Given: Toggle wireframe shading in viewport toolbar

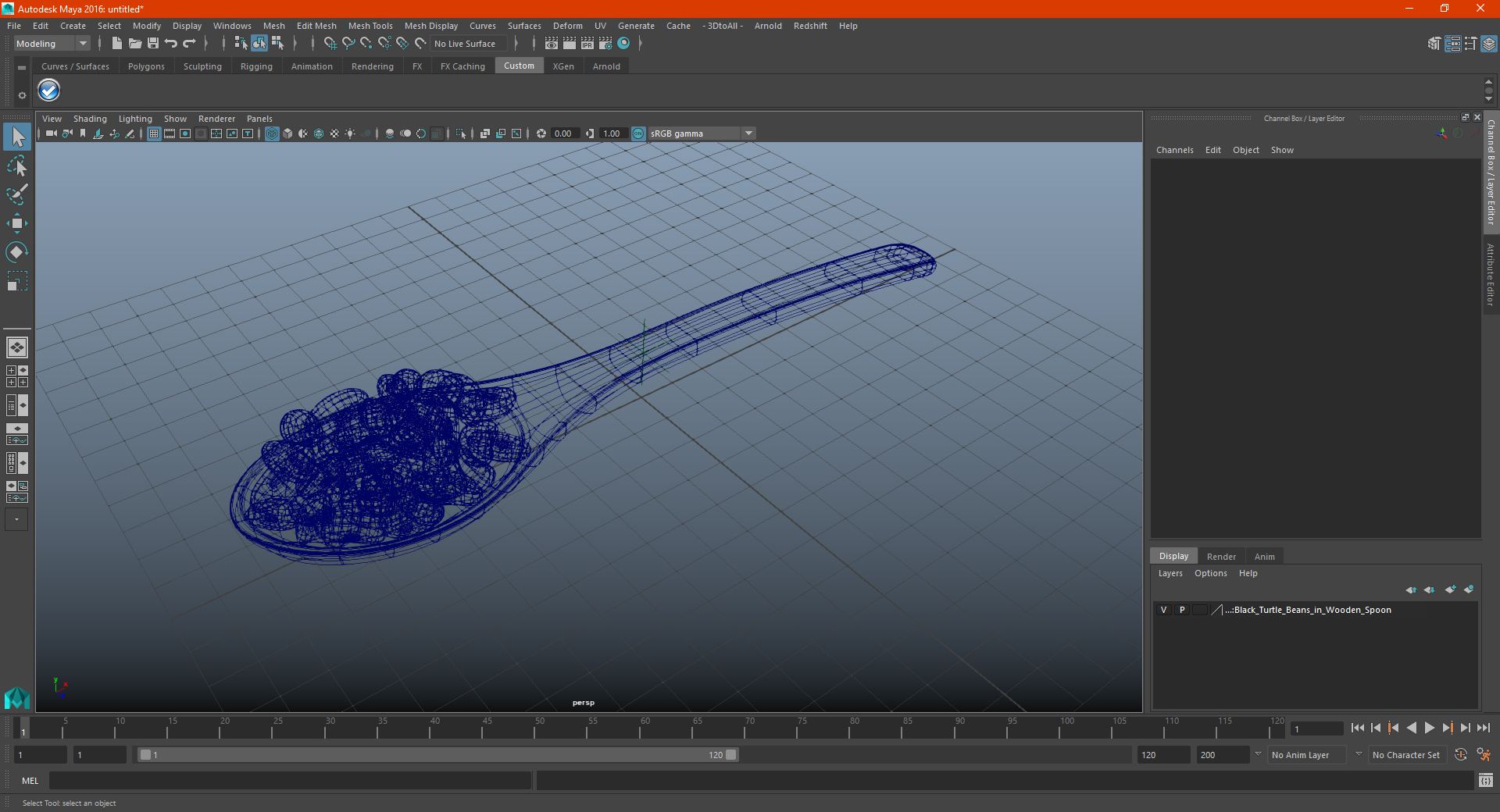Looking at the screenshot, I should [272, 134].
